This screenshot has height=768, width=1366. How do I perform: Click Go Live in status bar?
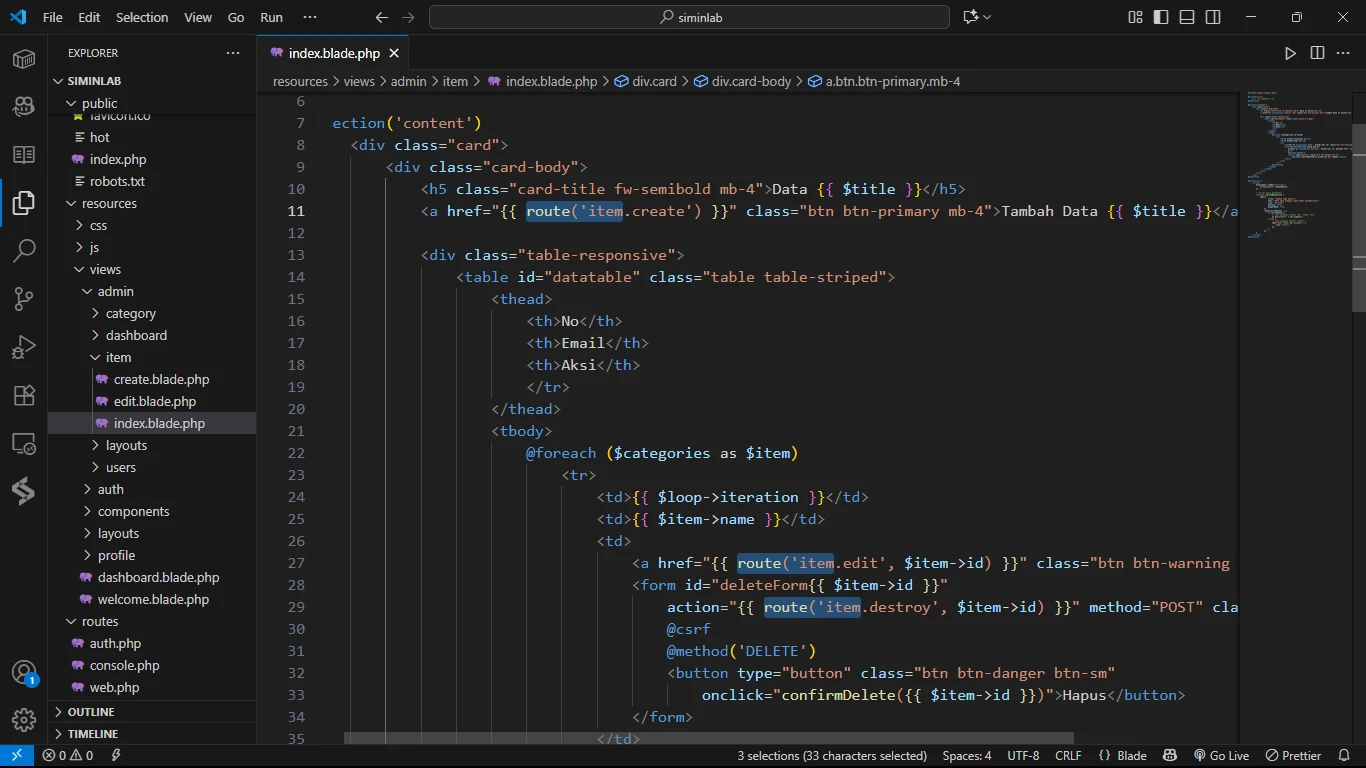pyautogui.click(x=1221, y=756)
